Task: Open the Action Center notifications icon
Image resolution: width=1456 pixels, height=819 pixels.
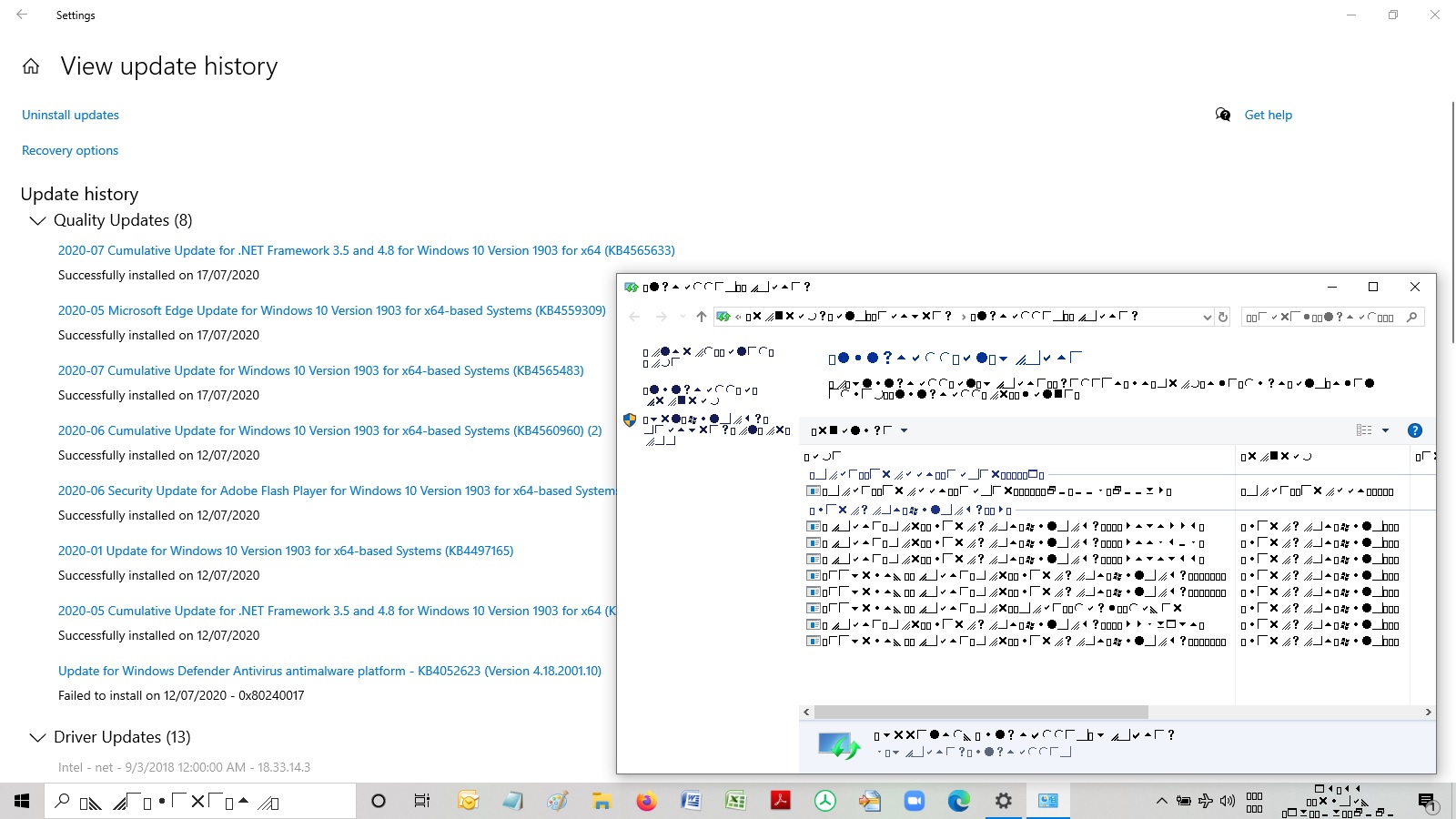Action: click(1427, 801)
